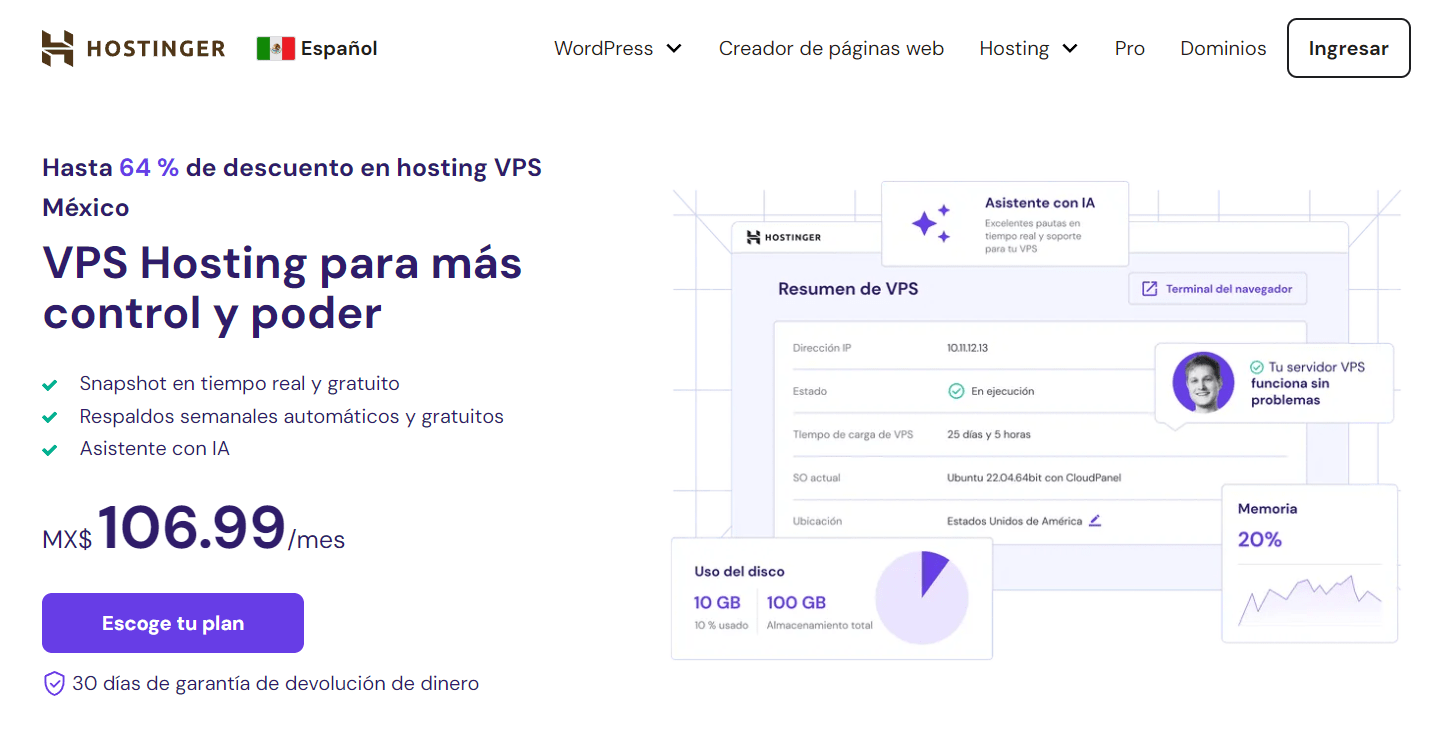Click the Dirección IP label
Image resolution: width=1449 pixels, height=750 pixels.
pos(822,348)
